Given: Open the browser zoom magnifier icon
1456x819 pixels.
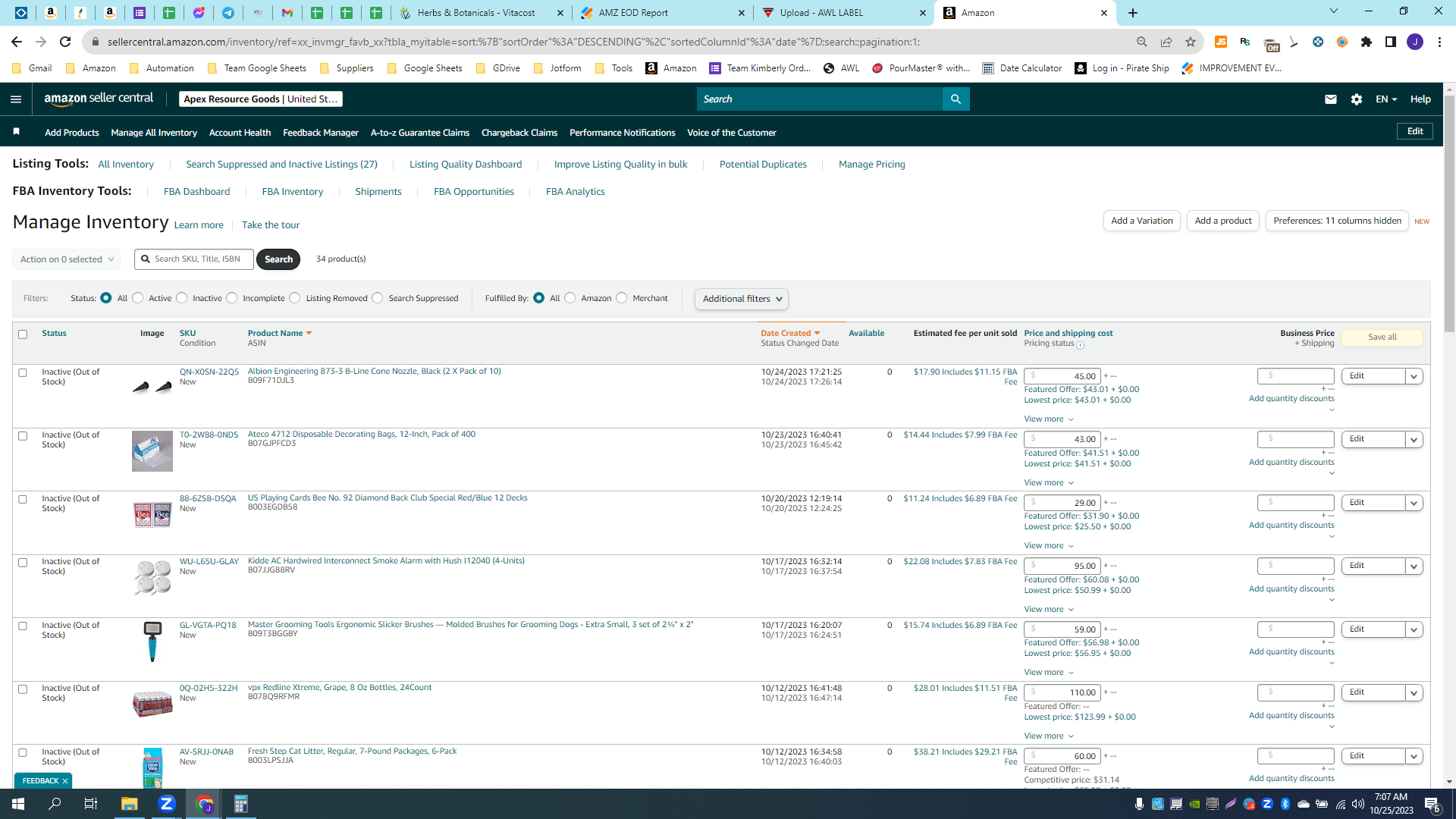Looking at the screenshot, I should [1142, 42].
